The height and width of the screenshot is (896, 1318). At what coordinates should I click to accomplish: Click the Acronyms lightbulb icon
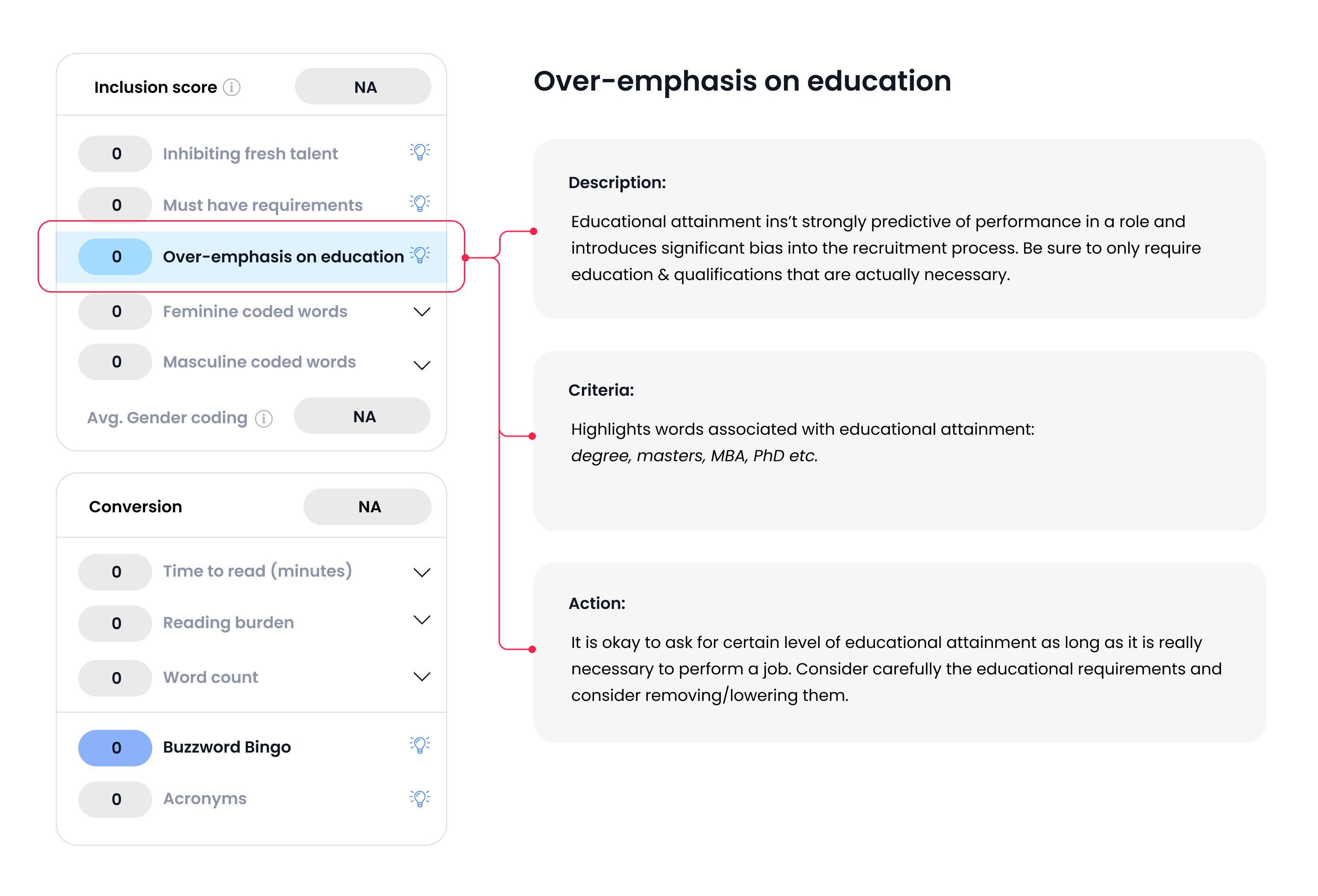point(420,798)
